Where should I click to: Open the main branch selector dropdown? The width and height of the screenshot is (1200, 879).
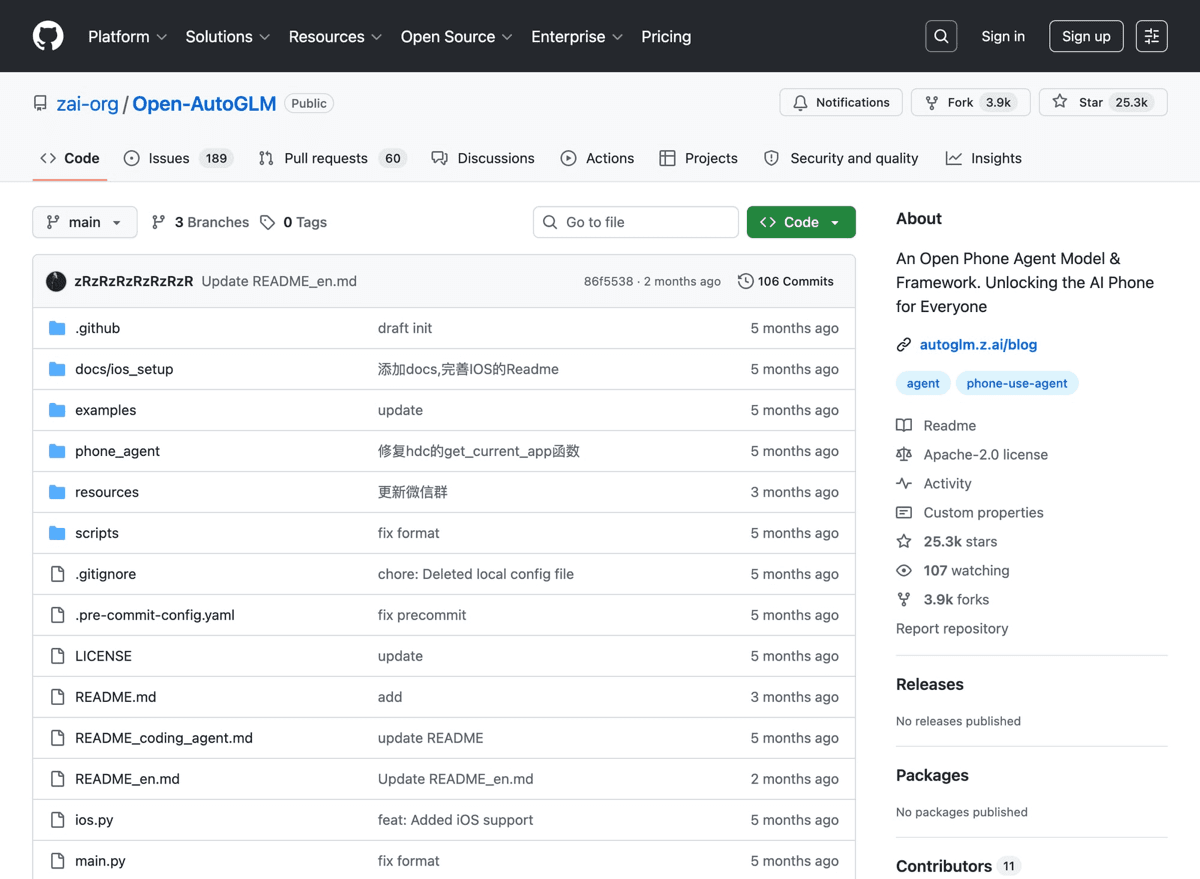(85, 222)
